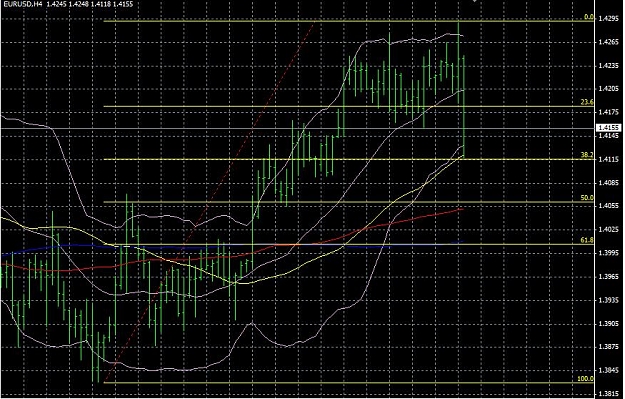Click the 1.4235 price axis label
625x399 pixels.
click(x=609, y=66)
